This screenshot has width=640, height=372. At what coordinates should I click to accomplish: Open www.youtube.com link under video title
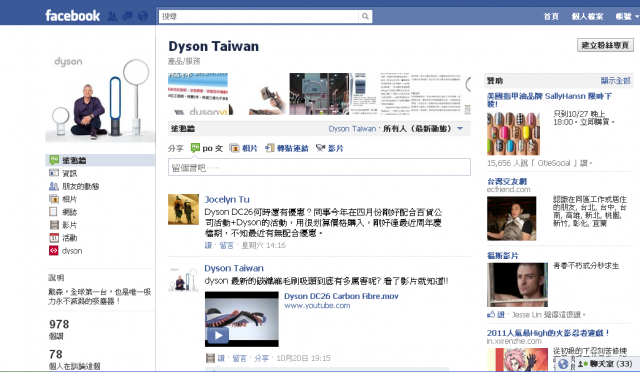pos(317,305)
